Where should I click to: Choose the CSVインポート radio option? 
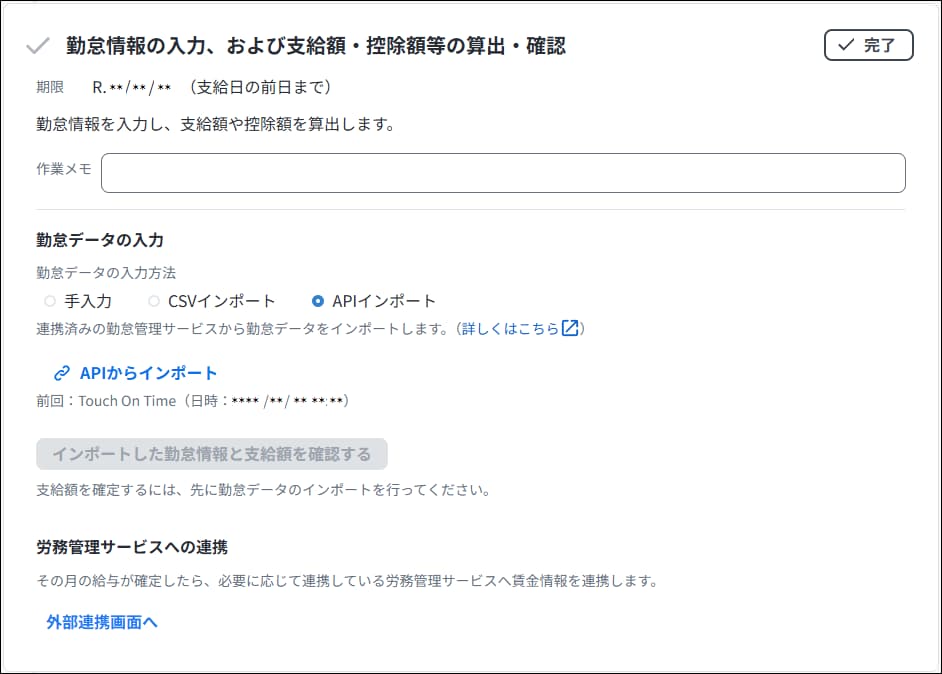(x=154, y=300)
